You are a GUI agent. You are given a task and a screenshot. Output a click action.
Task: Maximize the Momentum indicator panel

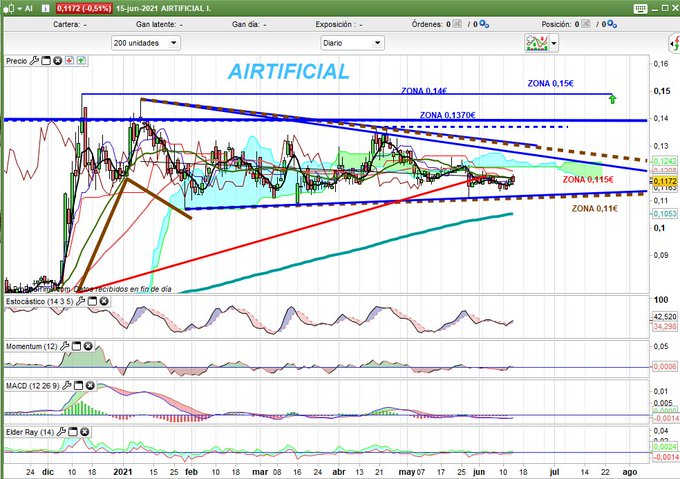tap(76, 346)
